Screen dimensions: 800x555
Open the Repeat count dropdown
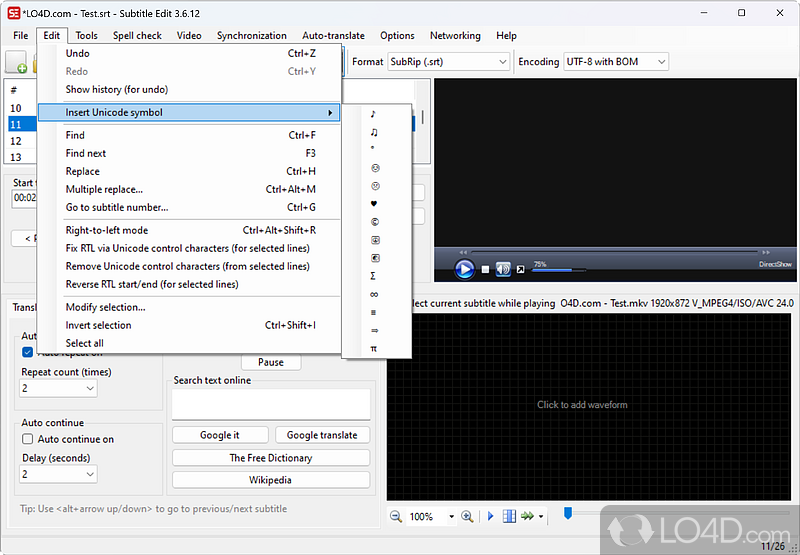(59, 388)
